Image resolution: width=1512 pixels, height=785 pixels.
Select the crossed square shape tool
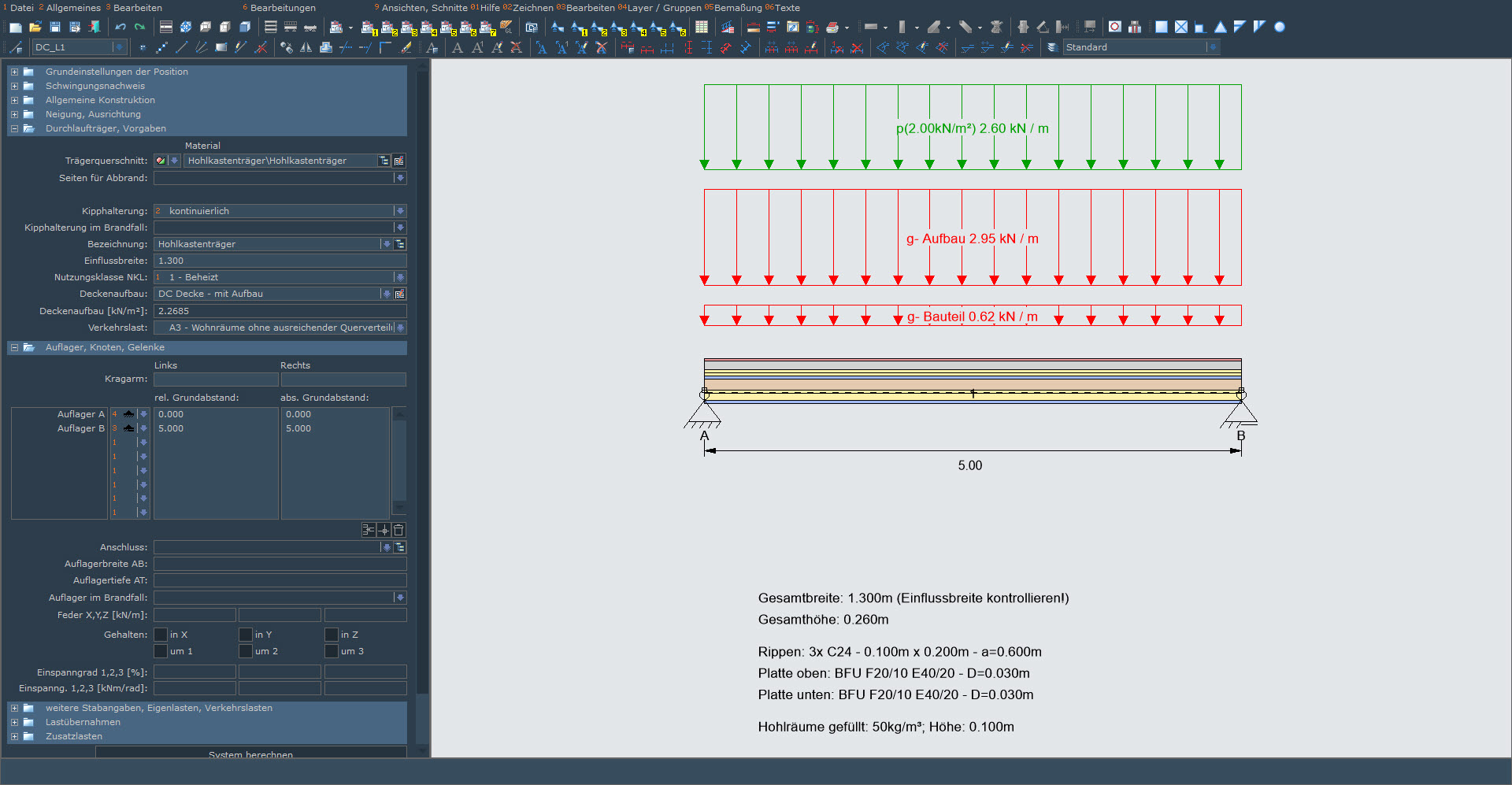point(1181,27)
